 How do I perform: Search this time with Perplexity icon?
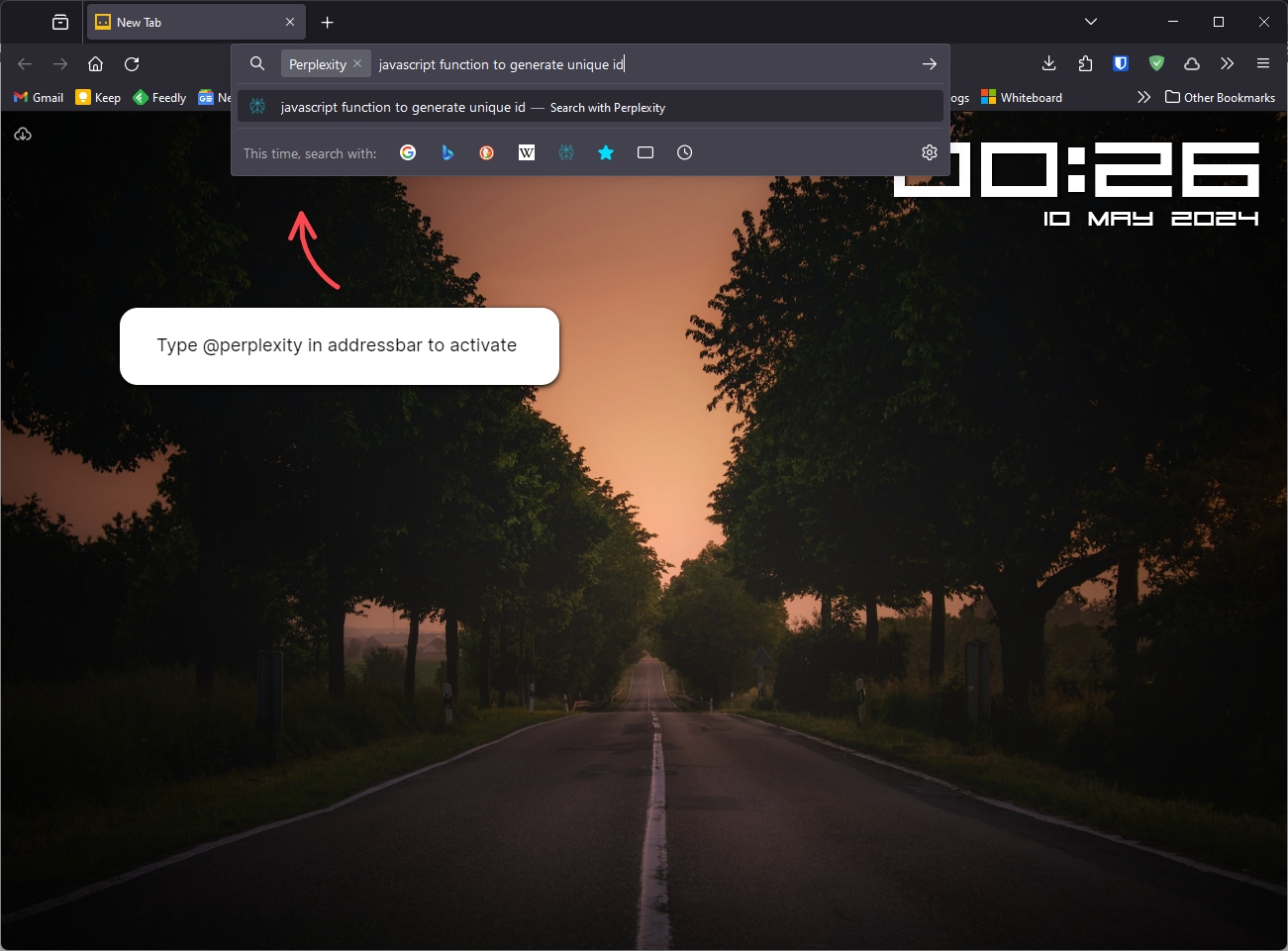pos(566,152)
